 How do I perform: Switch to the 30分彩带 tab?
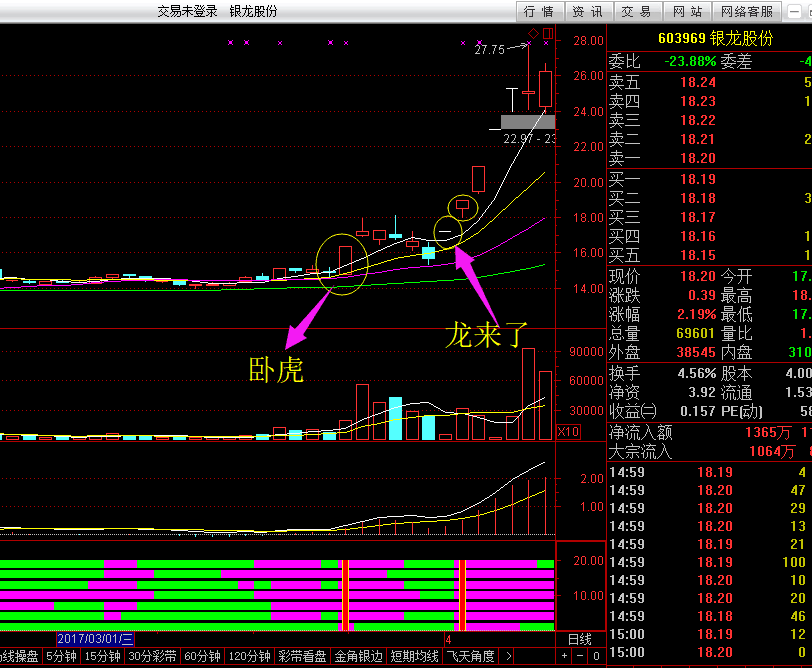click(152, 657)
